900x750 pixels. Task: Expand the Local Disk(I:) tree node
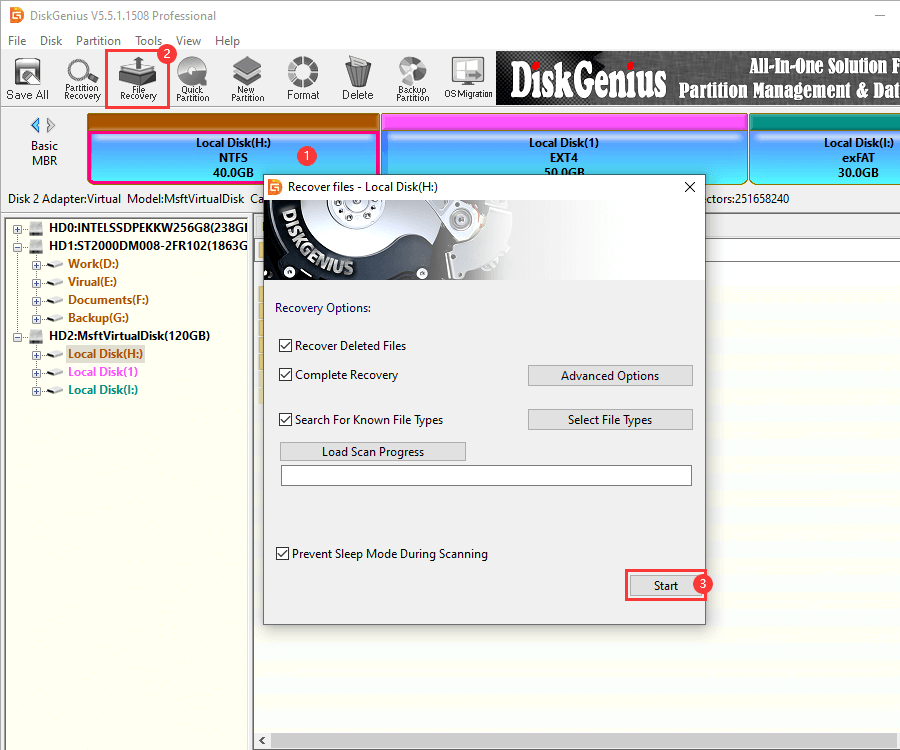36,391
